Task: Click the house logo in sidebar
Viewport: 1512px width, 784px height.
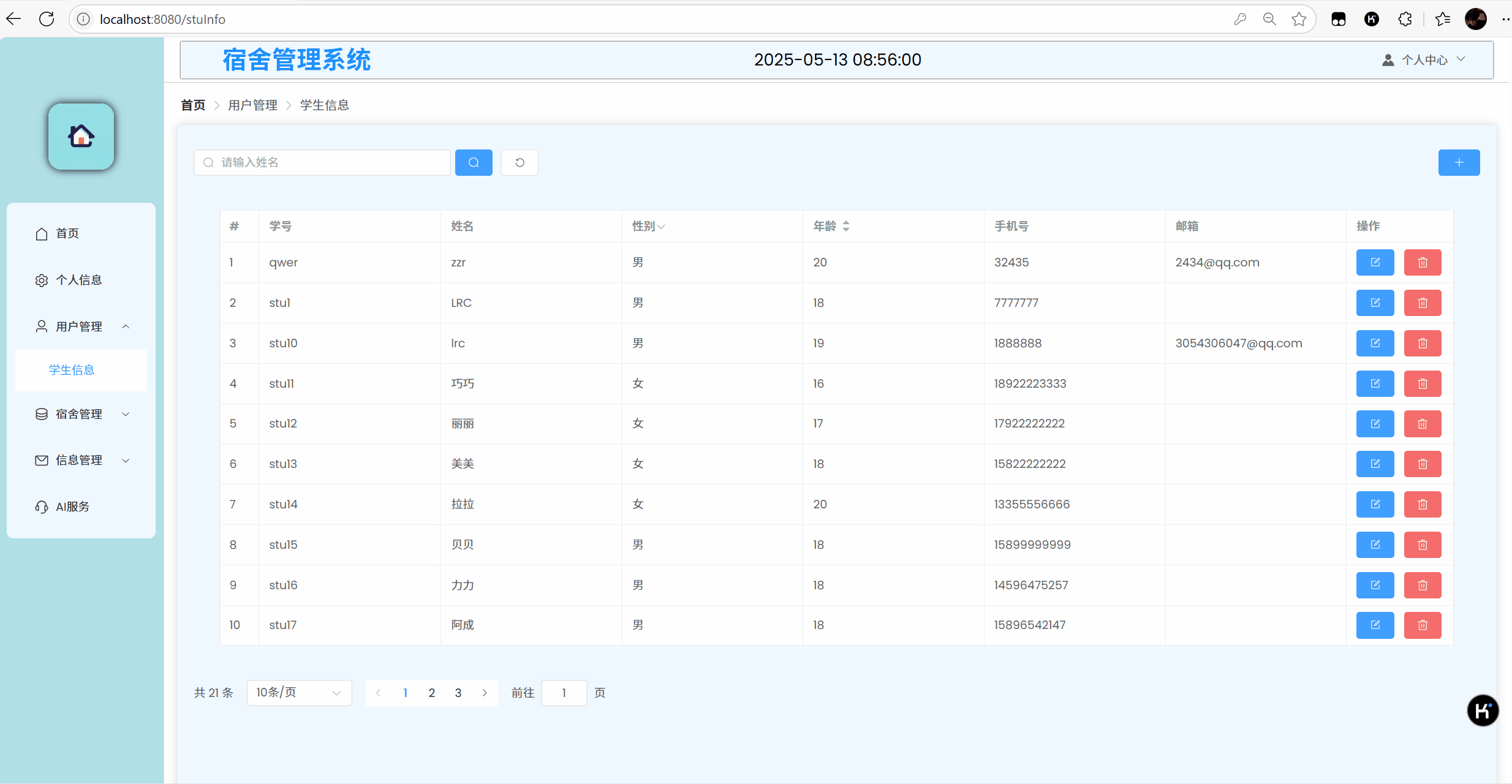Action: (81, 136)
